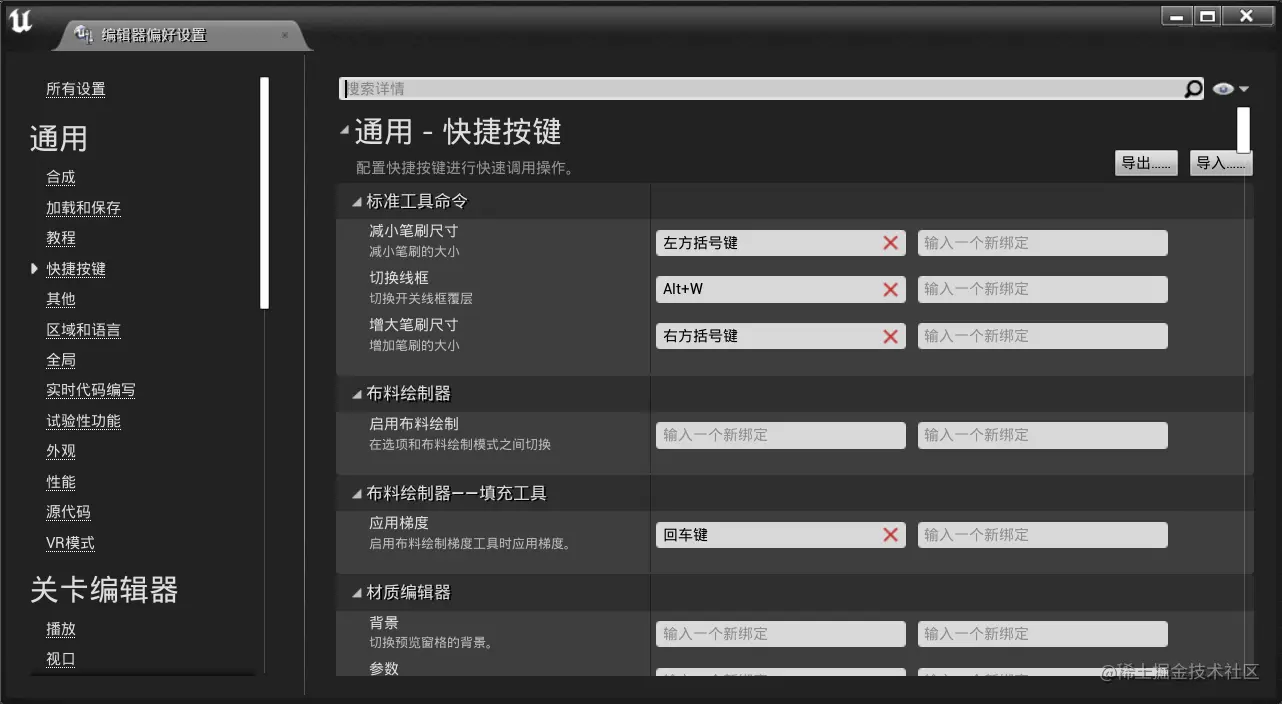Click the 增大笔刷尺寸 command label
The image size is (1282, 704).
pos(414,324)
